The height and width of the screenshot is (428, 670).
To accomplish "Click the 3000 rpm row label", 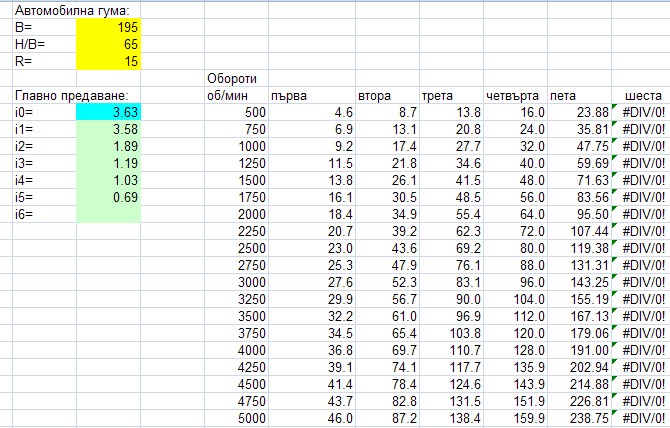I will [236, 282].
